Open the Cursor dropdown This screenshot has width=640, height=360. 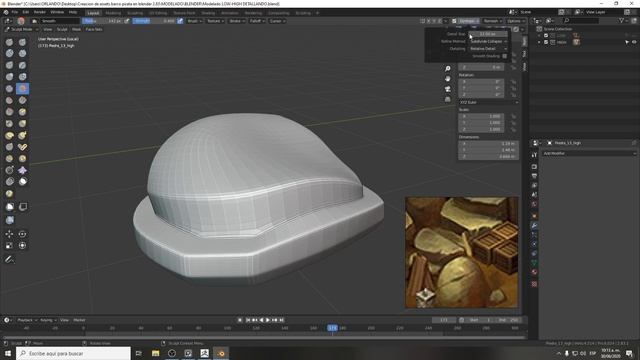[277, 21]
